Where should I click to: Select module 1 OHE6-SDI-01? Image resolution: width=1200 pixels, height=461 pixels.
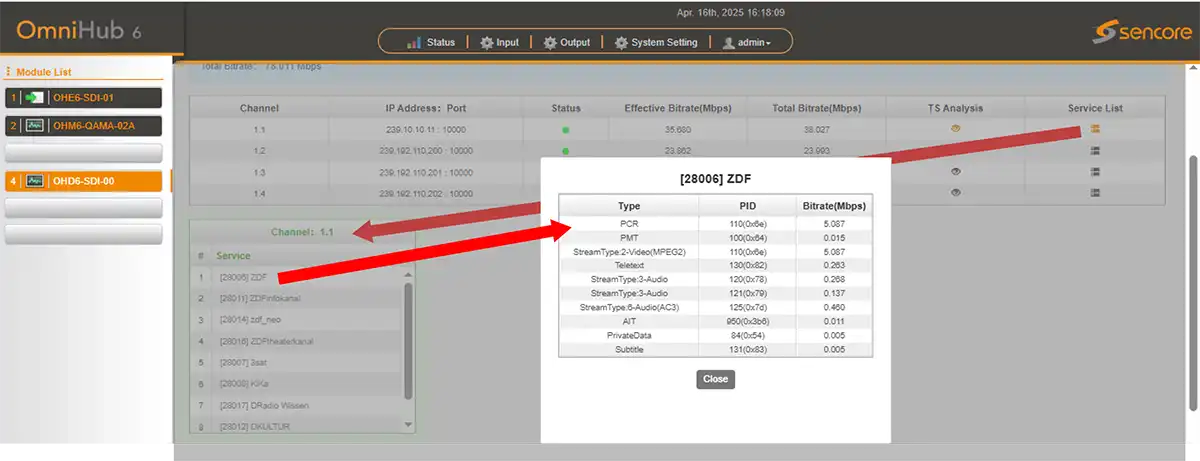click(x=84, y=97)
